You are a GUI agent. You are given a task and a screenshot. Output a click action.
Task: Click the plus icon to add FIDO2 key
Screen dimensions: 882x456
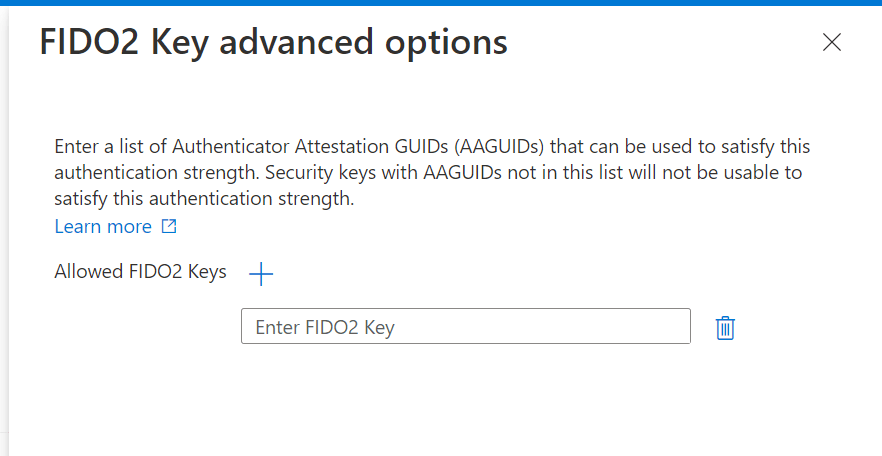click(x=261, y=273)
